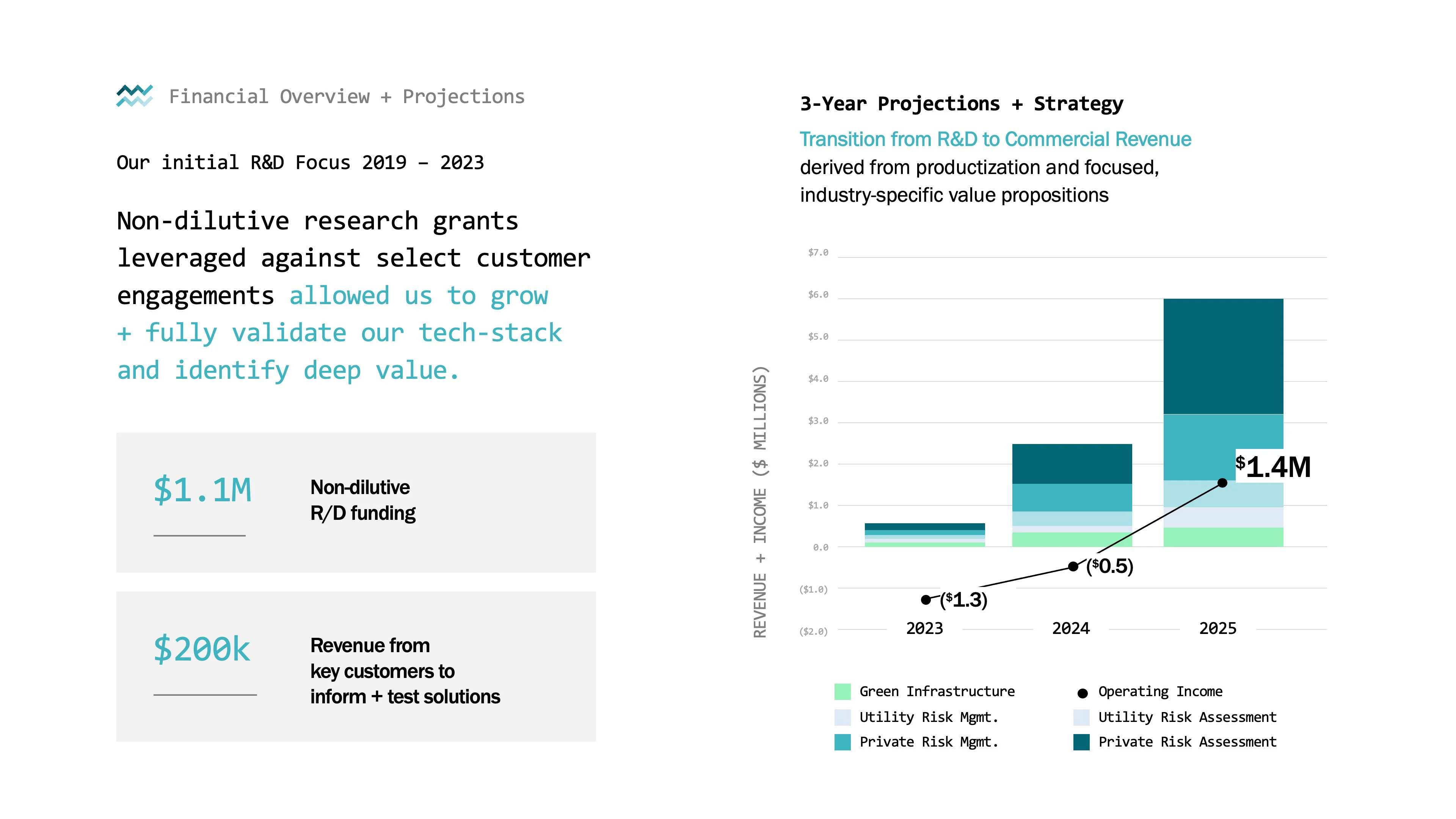Click the Operating Income legend dot
Viewport: 1456px width, 819px height.
pyautogui.click(x=1083, y=693)
